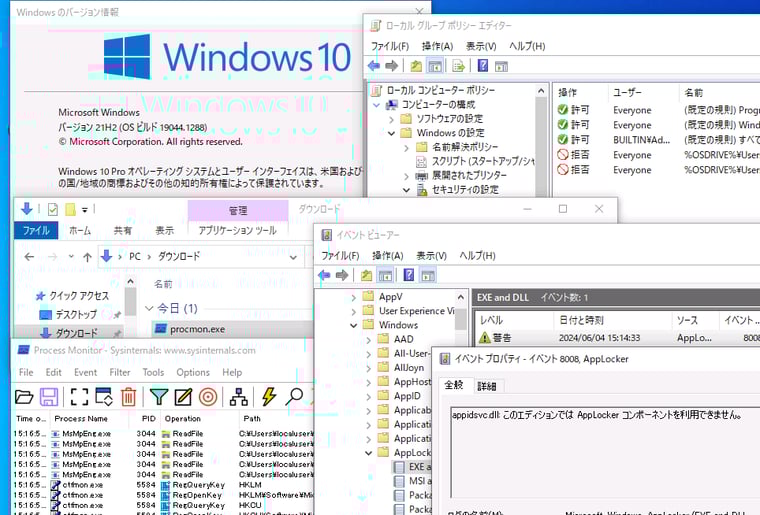Click Explorer up-arrow navigation button
This screenshot has width=760, height=515.
[87, 257]
